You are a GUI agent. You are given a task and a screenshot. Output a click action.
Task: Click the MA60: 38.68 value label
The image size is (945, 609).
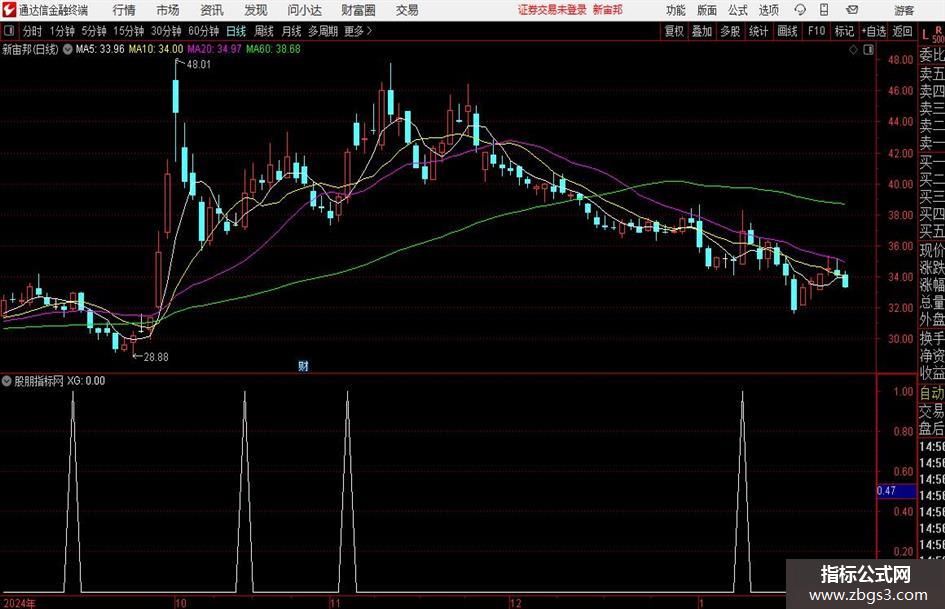point(273,49)
